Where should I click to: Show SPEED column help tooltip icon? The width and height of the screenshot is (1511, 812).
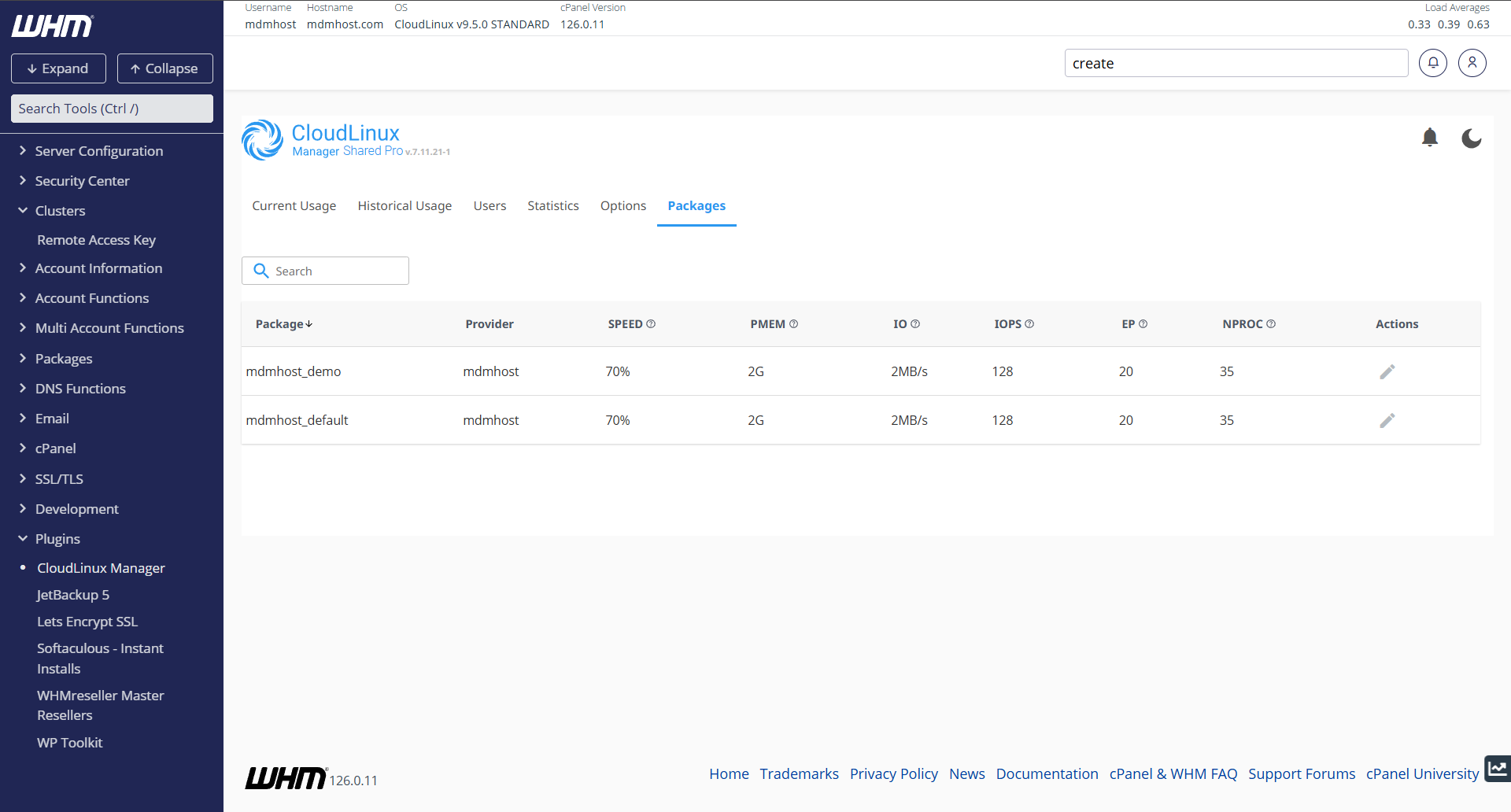pos(651,324)
